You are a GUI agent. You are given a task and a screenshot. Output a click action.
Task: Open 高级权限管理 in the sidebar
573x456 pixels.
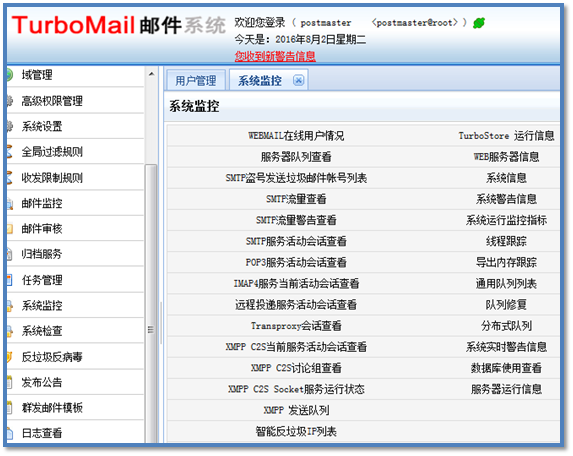pyautogui.click(x=52, y=101)
